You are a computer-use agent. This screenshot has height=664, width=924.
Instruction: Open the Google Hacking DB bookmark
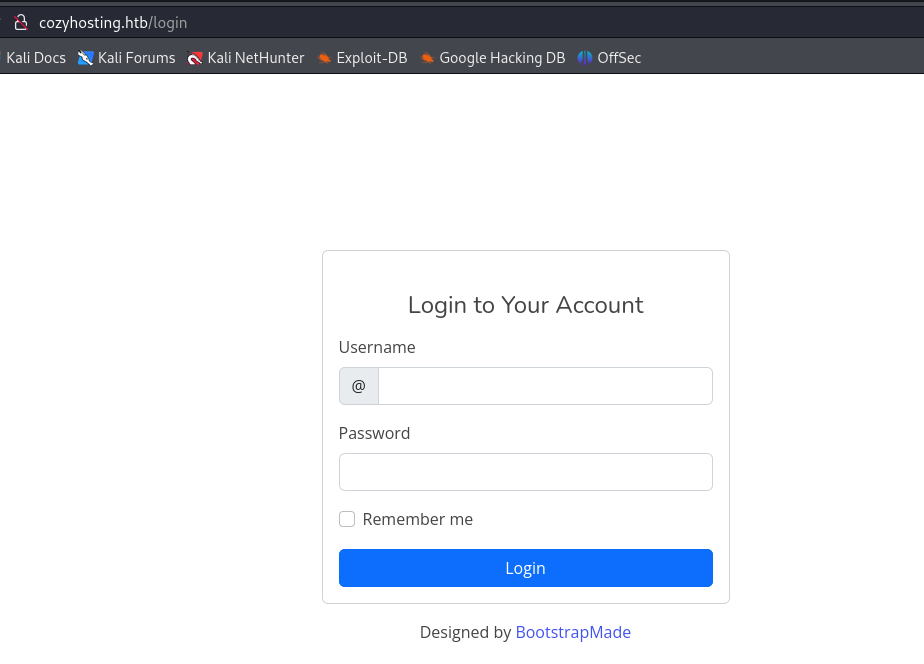(x=501, y=57)
